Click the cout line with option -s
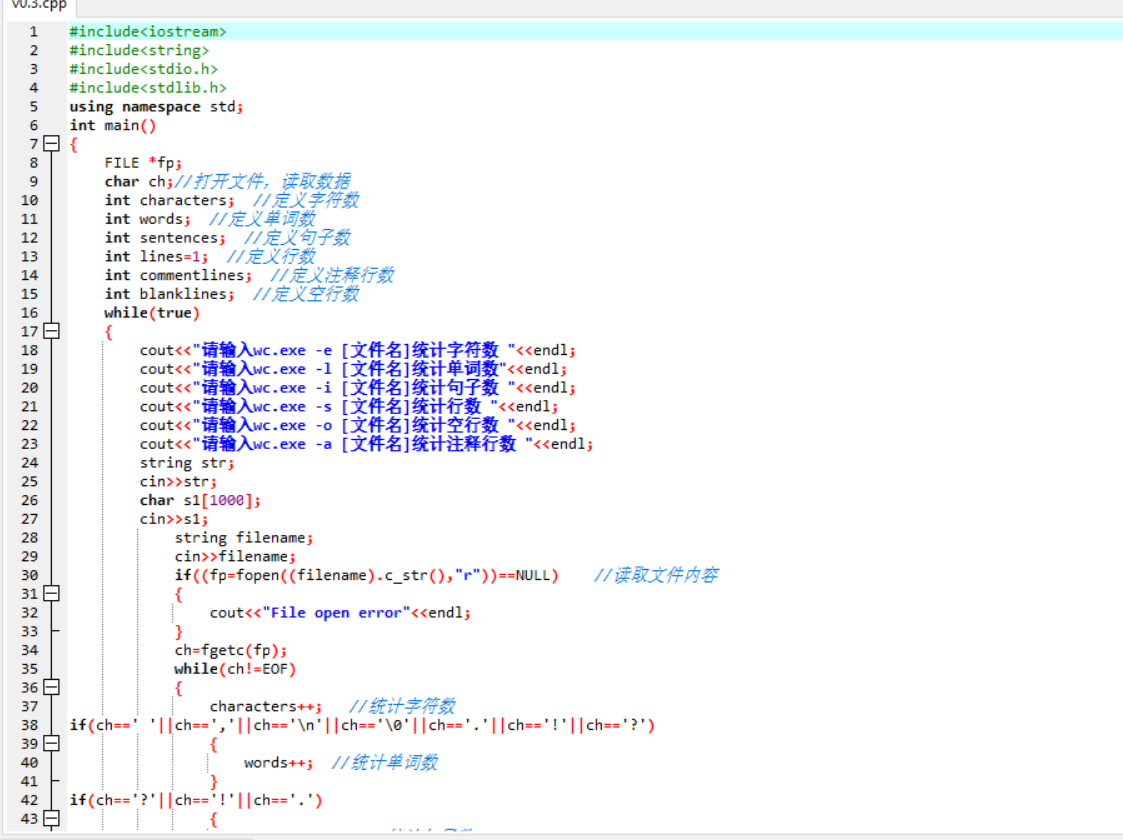 click(349, 406)
